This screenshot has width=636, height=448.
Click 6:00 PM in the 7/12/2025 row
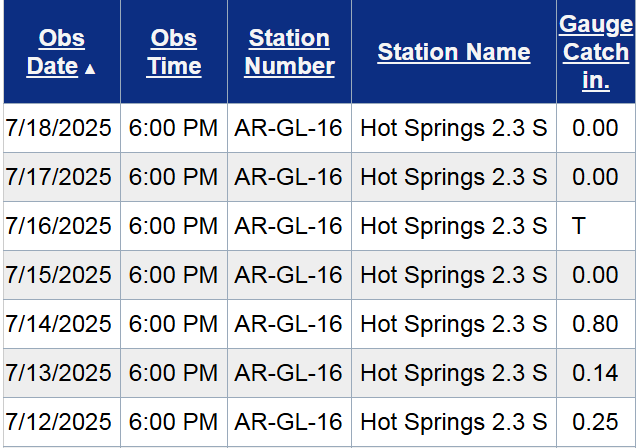pyautogui.click(x=174, y=422)
